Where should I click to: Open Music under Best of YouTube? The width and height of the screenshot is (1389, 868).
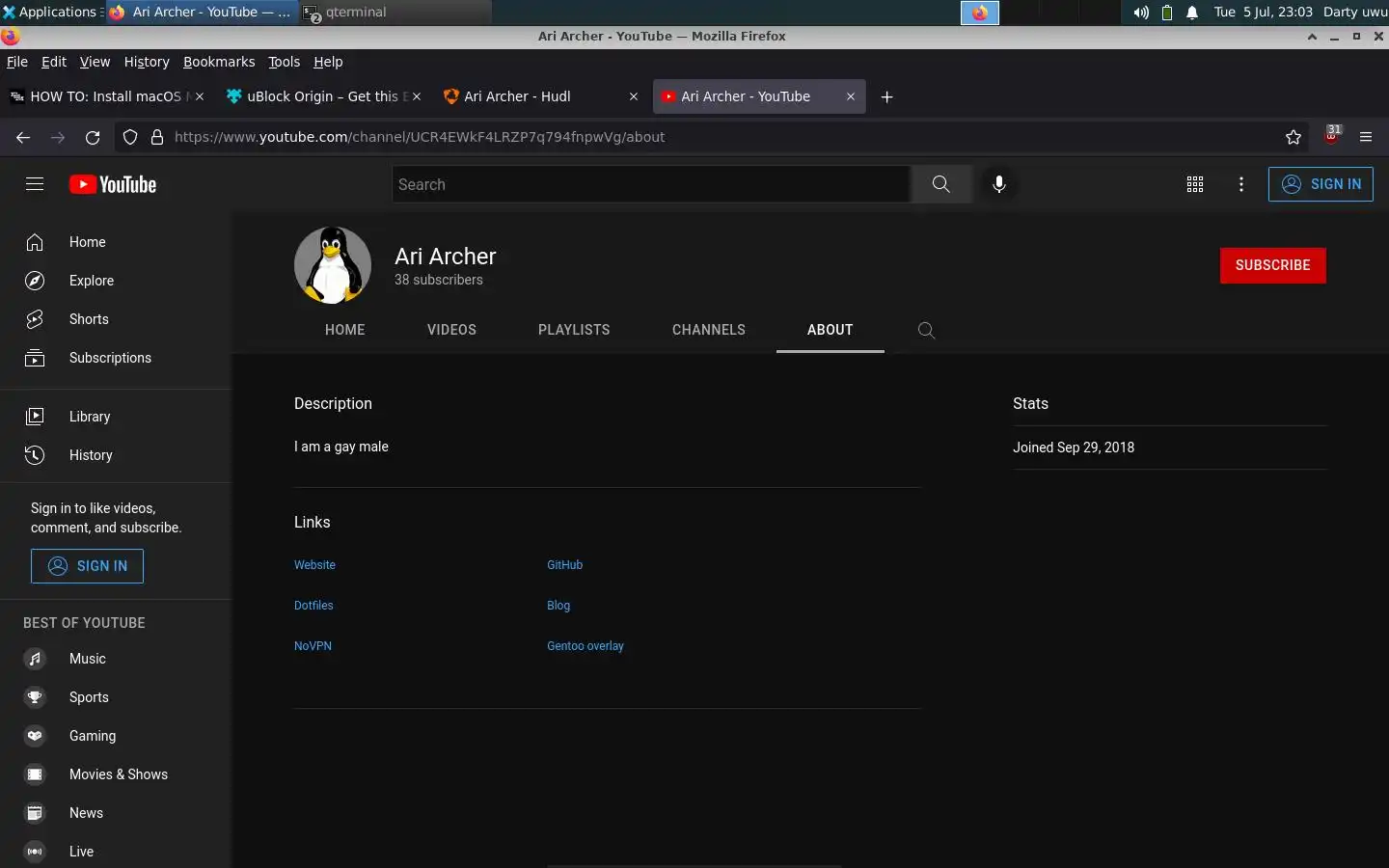click(x=116, y=659)
